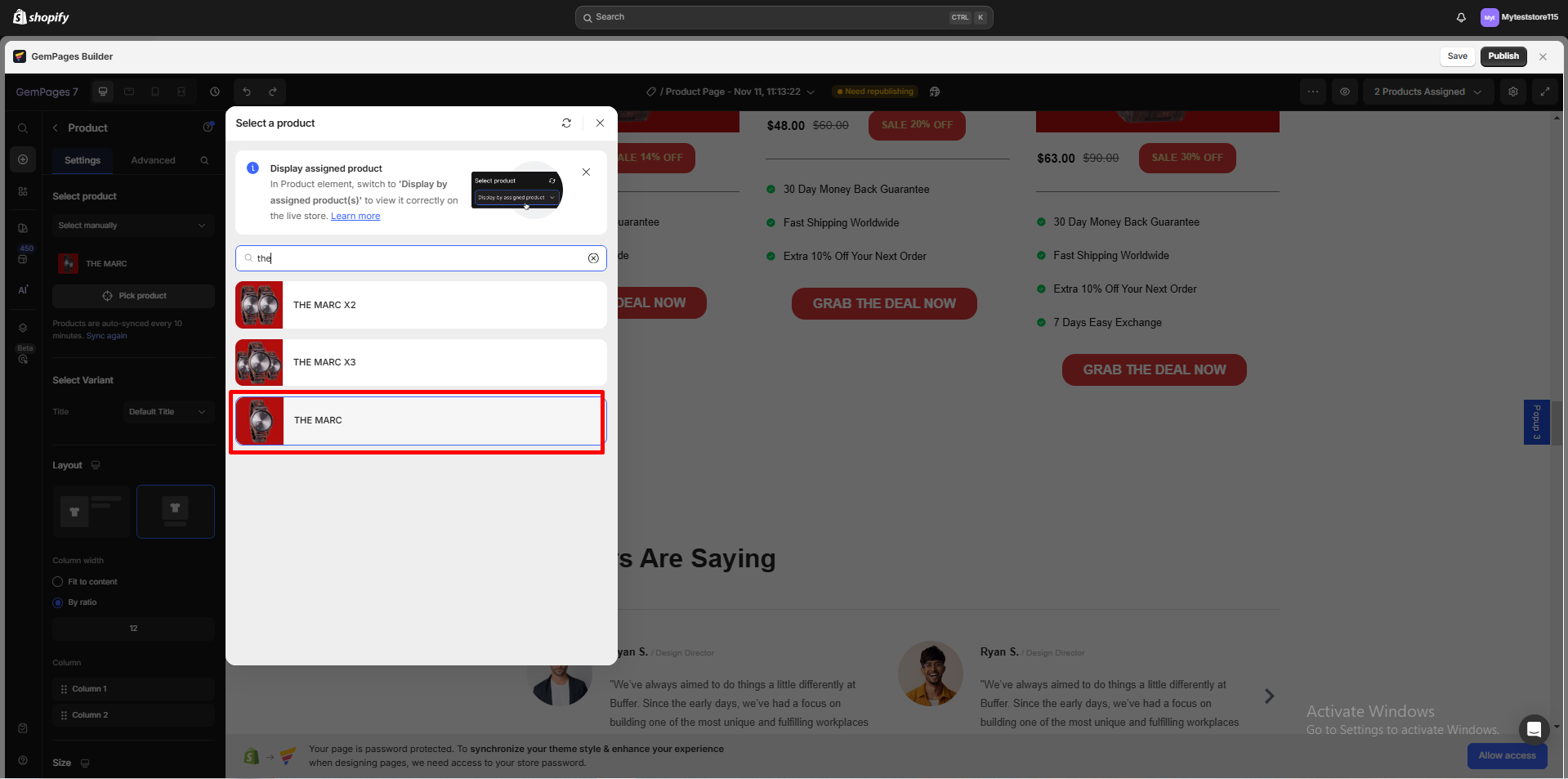The height and width of the screenshot is (779, 1568).
Task: Open the layers icon in left sidebar
Action: (x=23, y=328)
